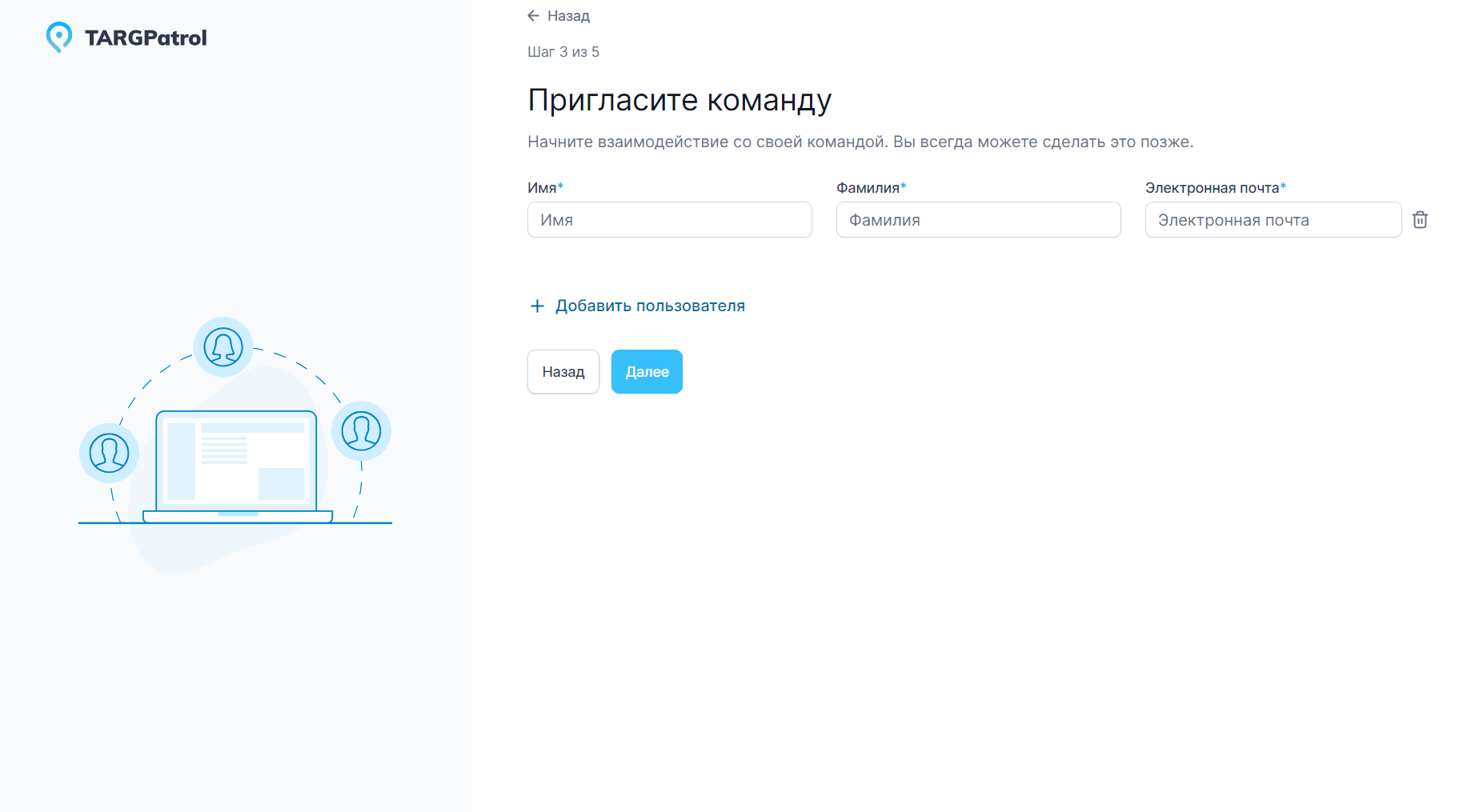Click the right user avatar circle in illustration
The height and width of the screenshot is (812, 1471).
click(x=361, y=430)
